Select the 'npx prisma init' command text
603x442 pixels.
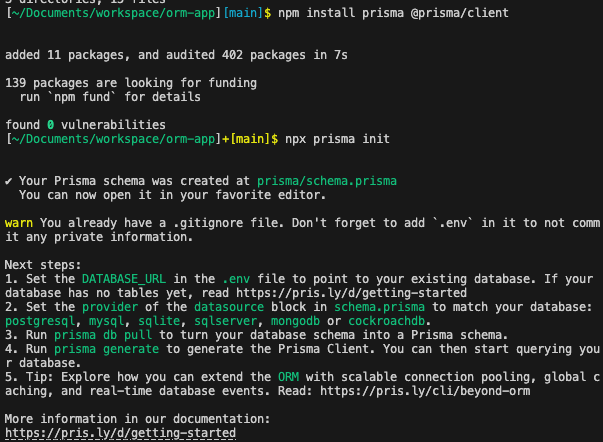tap(337, 139)
